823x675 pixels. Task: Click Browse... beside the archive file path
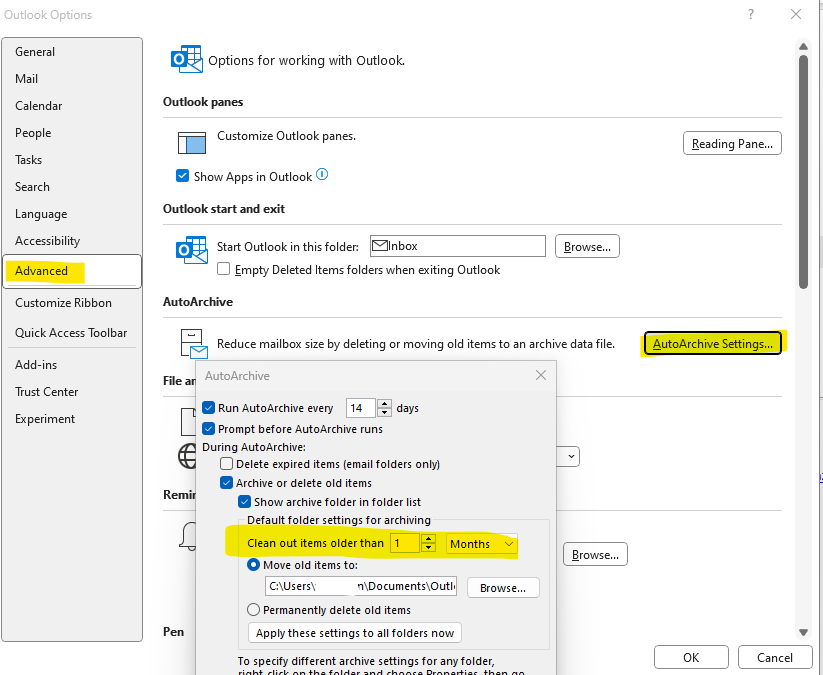click(503, 588)
